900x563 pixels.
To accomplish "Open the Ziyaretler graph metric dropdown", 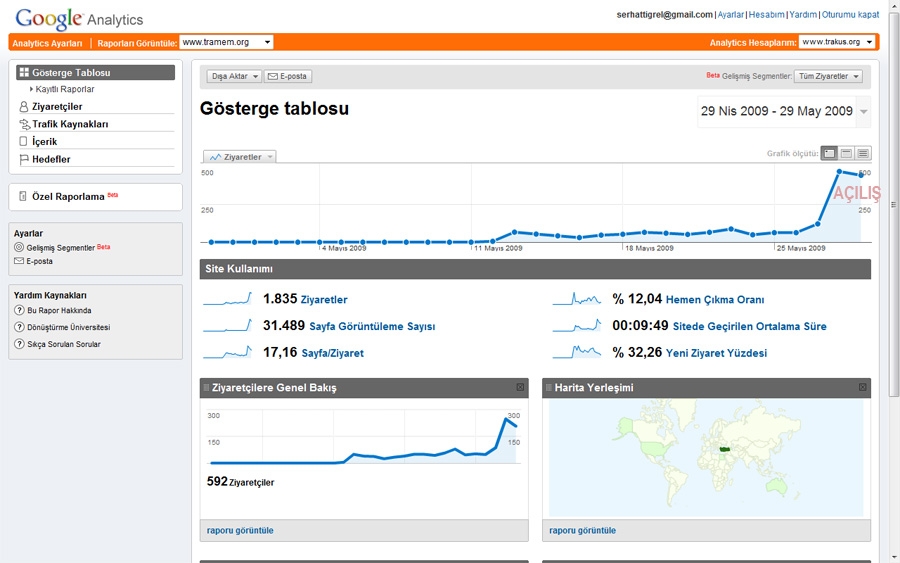I will (239, 157).
